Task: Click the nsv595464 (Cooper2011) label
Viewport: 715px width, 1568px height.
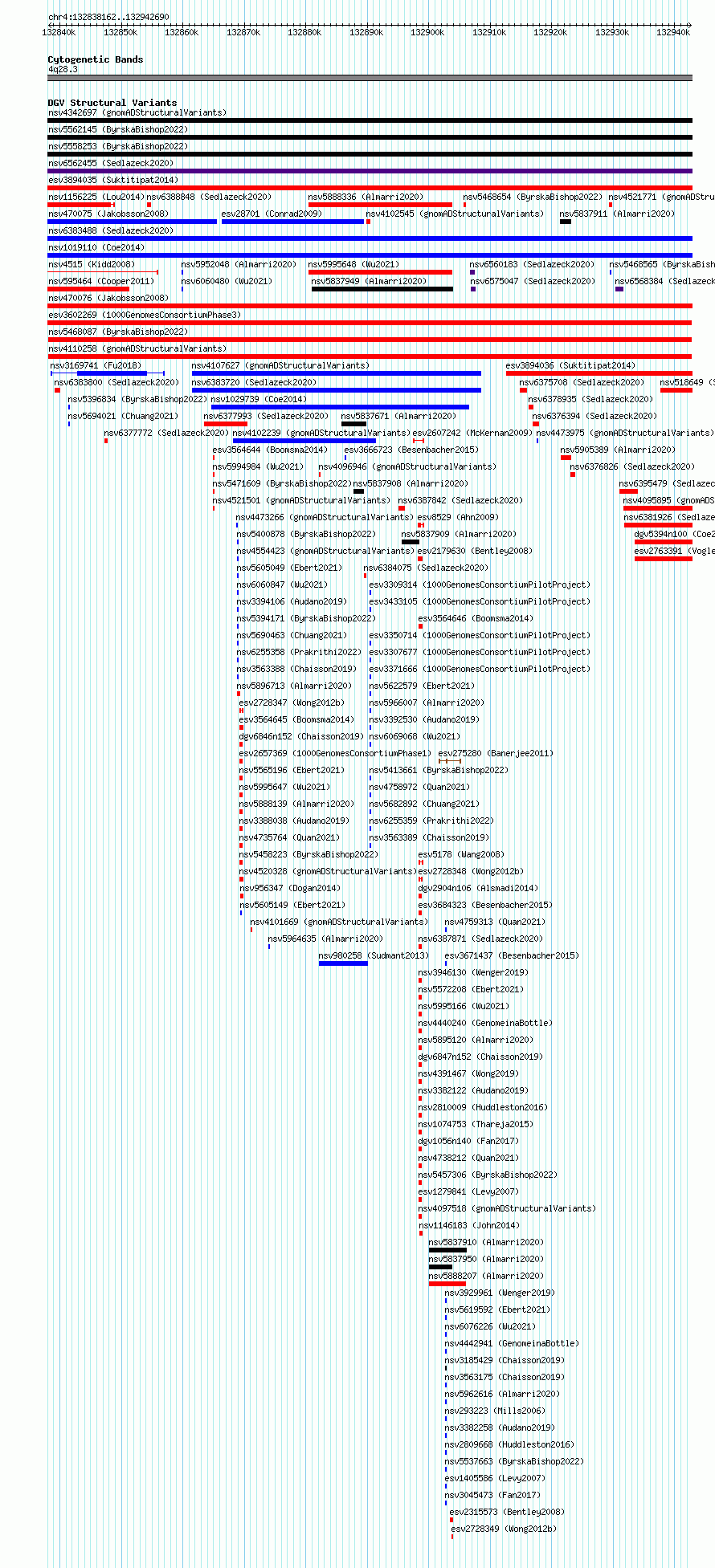Action: [100, 281]
